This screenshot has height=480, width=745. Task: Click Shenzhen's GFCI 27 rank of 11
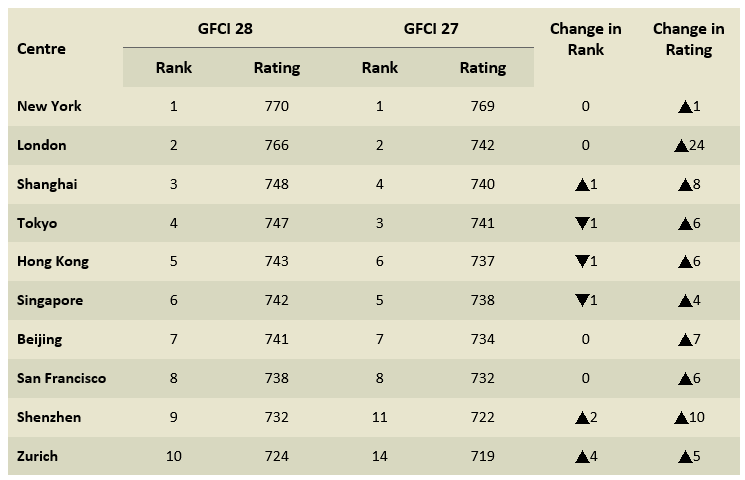pyautogui.click(x=379, y=417)
